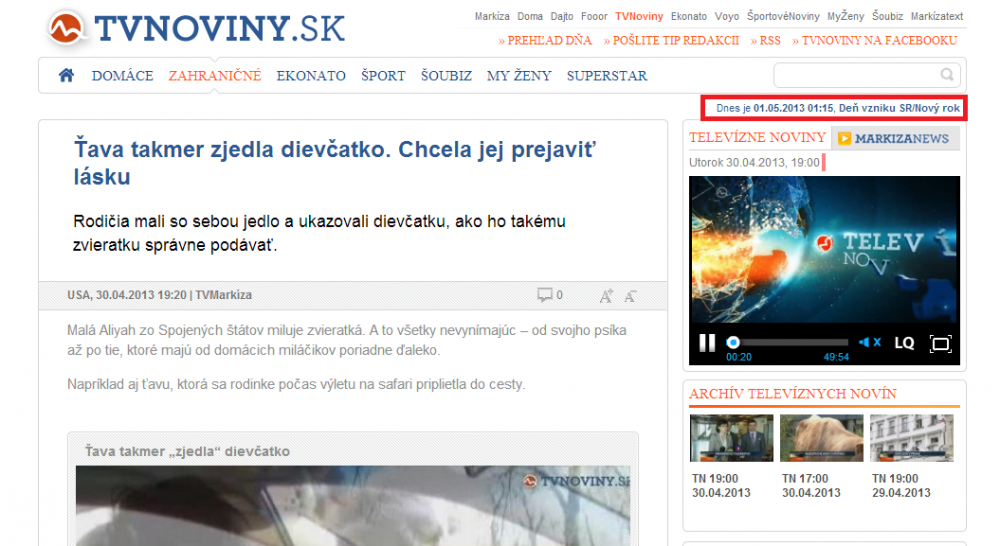Open the TVNoviny top link
This screenshot has width=1000, height=546.
(639, 17)
